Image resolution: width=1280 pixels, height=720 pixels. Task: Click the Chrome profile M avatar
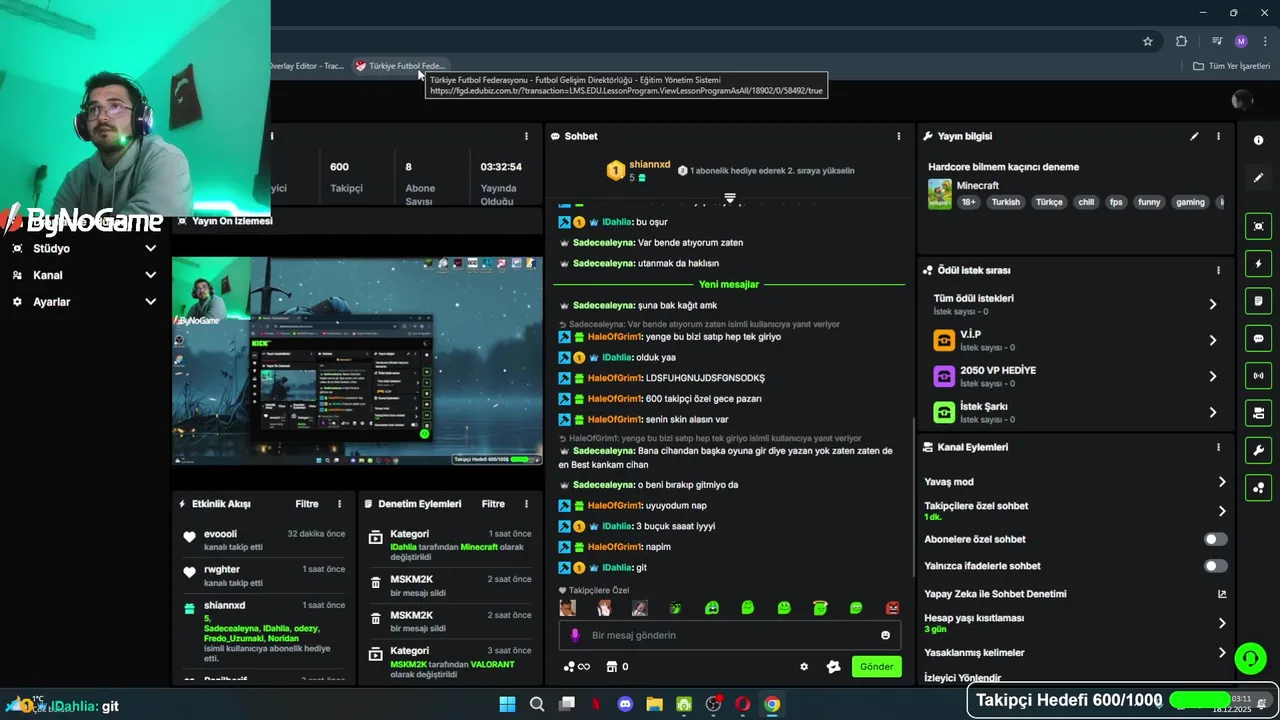point(1241,41)
